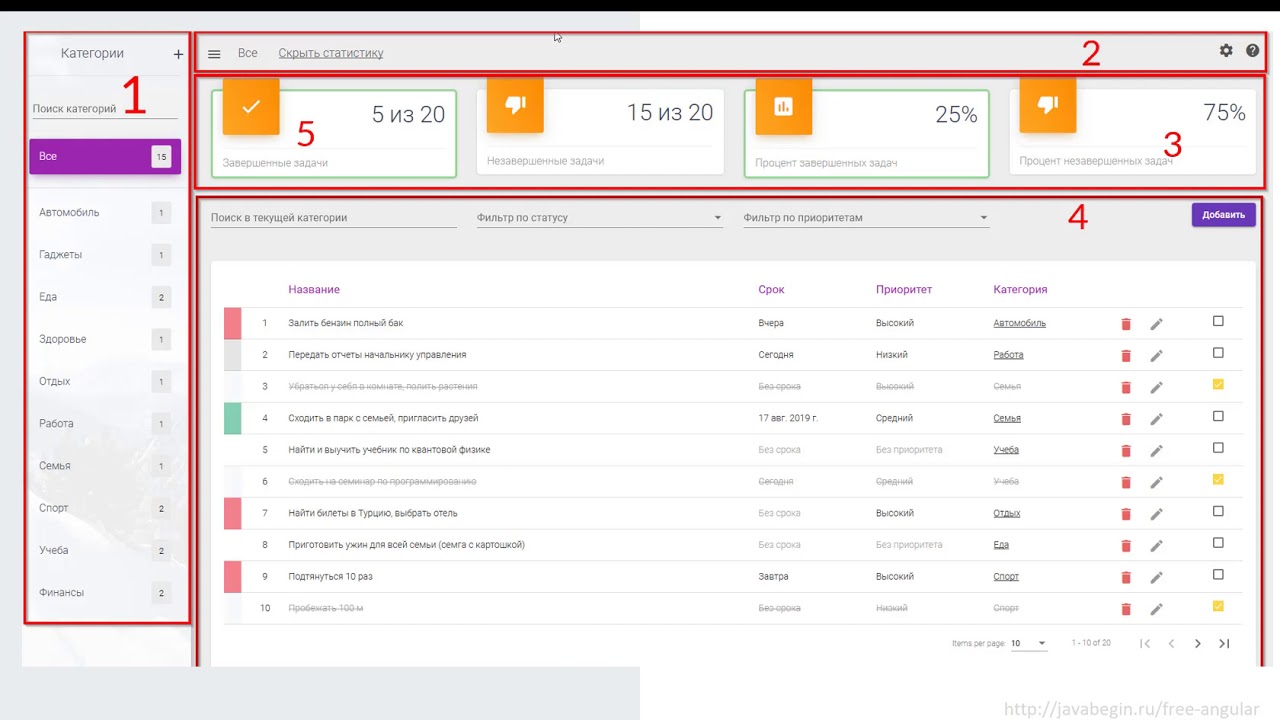Select "Работа" category in sidebar

[105, 424]
